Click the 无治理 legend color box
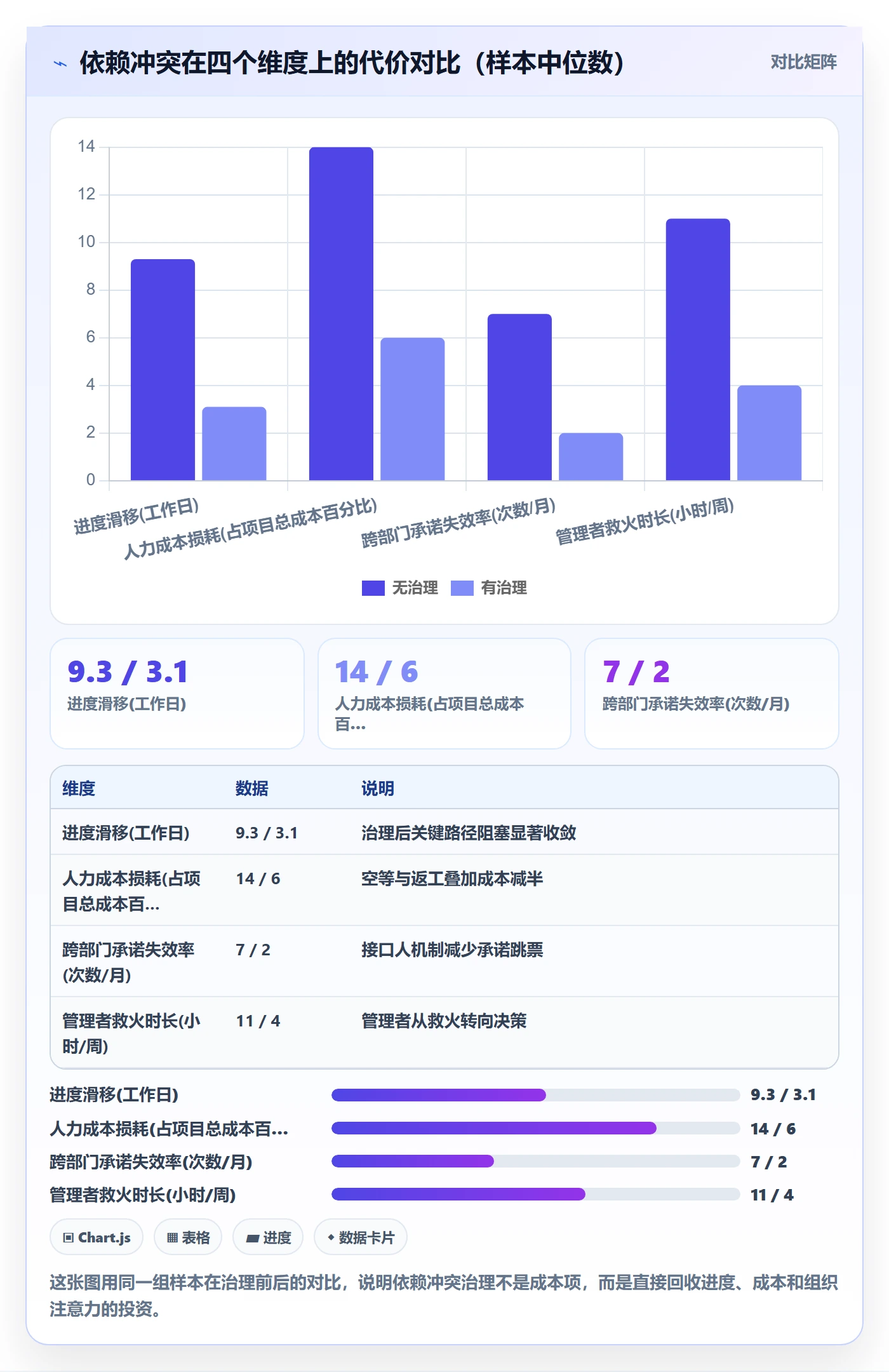The height and width of the screenshot is (1372, 889). 373,588
